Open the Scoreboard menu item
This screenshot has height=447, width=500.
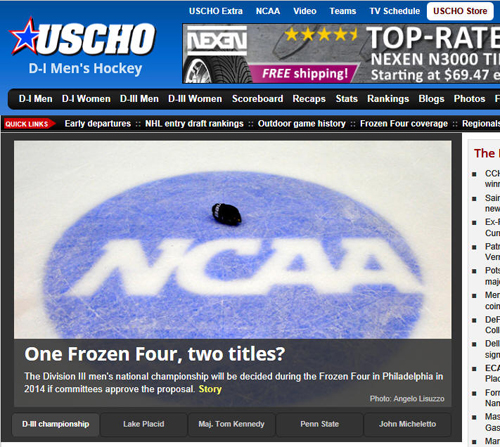(257, 99)
